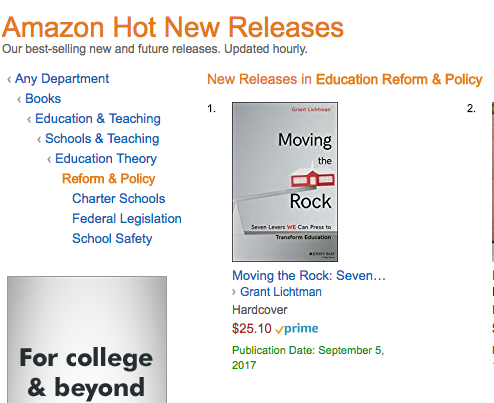Select the Education Theory category
Image resolution: width=494 pixels, height=403 pixels.
[106, 159]
